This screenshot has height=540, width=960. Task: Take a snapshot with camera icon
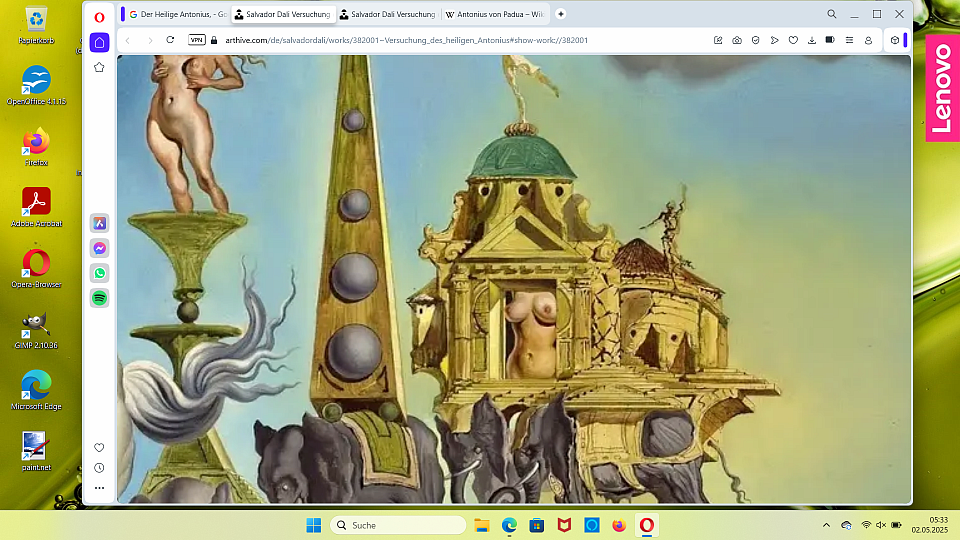[x=737, y=40]
